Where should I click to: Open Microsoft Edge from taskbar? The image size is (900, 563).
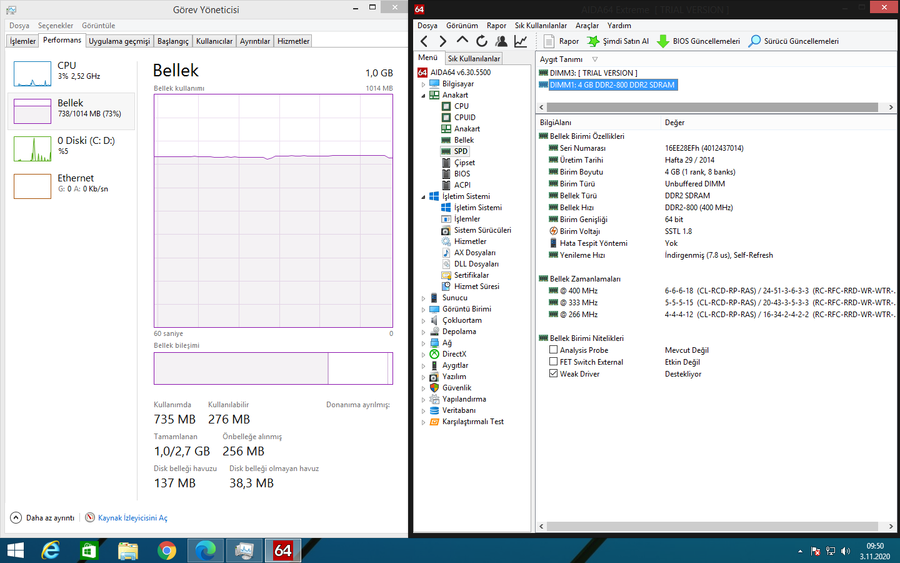205,551
